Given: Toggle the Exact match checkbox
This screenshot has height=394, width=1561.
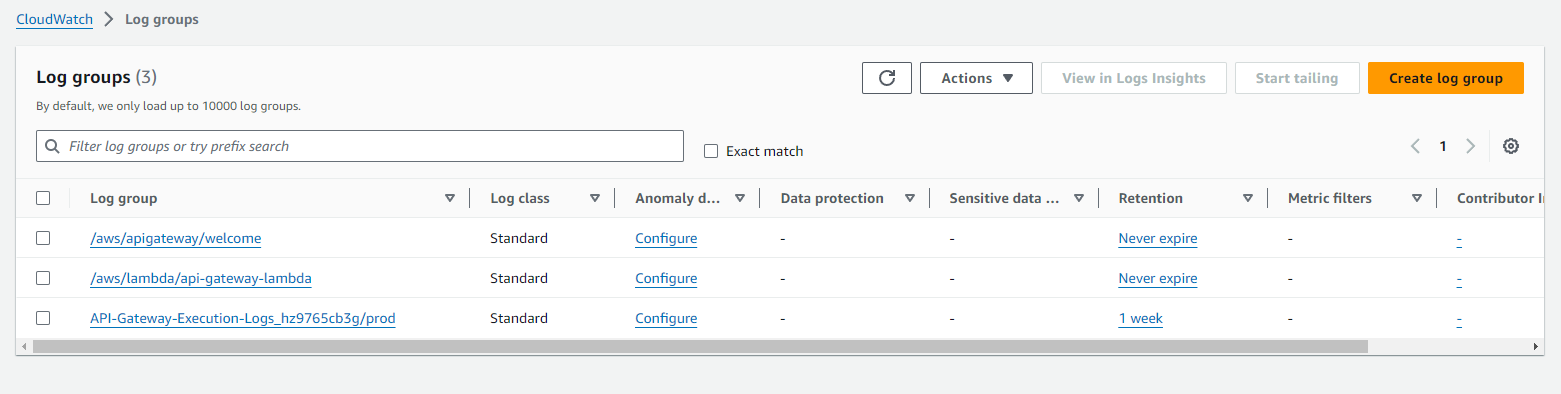Looking at the screenshot, I should 711,151.
